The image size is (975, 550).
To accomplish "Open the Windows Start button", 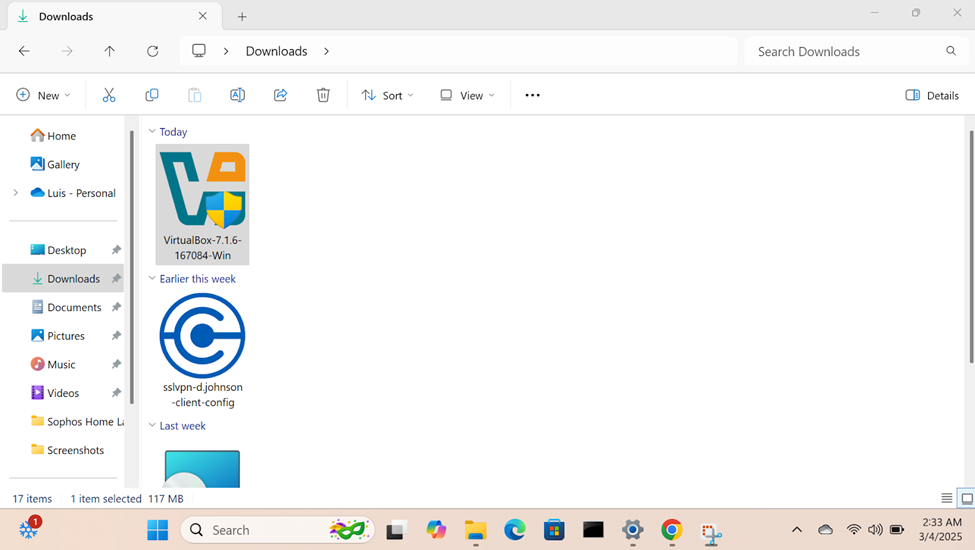I will [157, 530].
